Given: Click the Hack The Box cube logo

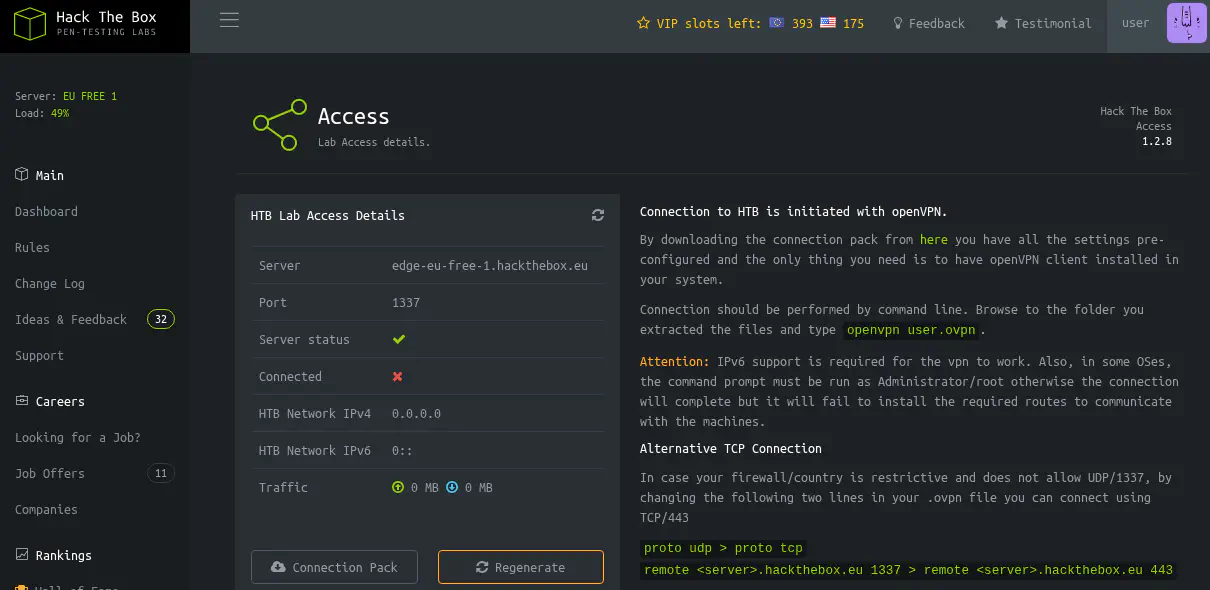Looking at the screenshot, I should pyautogui.click(x=29, y=25).
